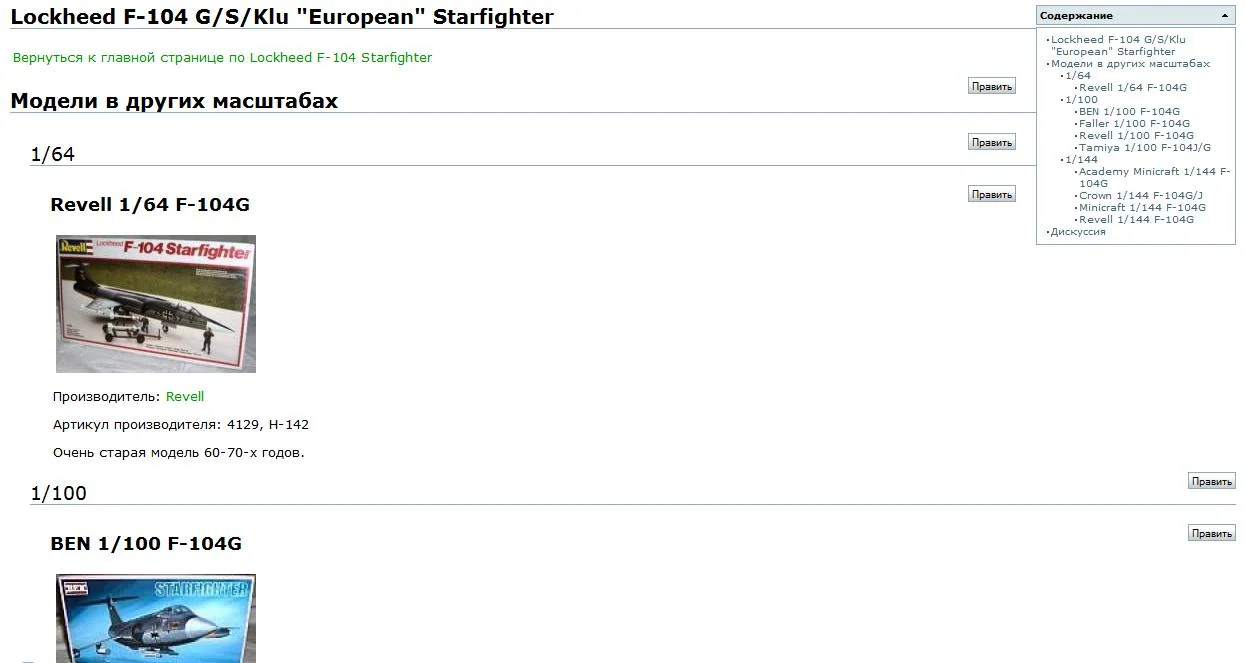The height and width of the screenshot is (663, 1245).
Task: Open the Revell manufacturer link
Action: pyautogui.click(x=185, y=397)
